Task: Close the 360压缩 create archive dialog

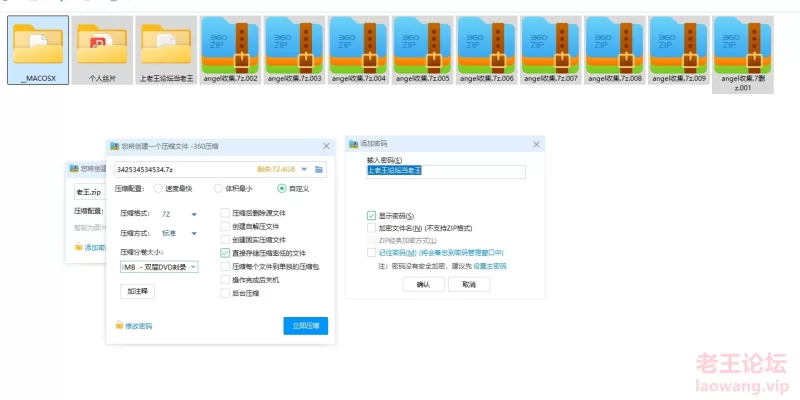Action: [x=327, y=146]
